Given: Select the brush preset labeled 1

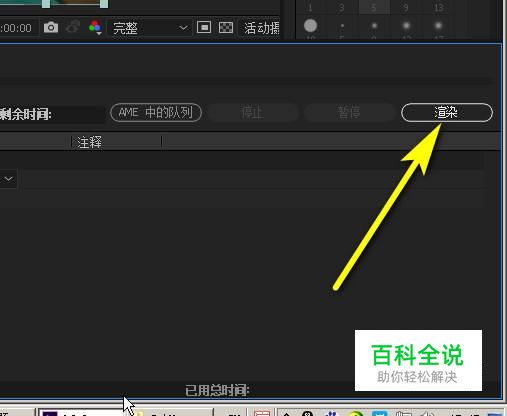Looking at the screenshot, I should tap(310, 7).
